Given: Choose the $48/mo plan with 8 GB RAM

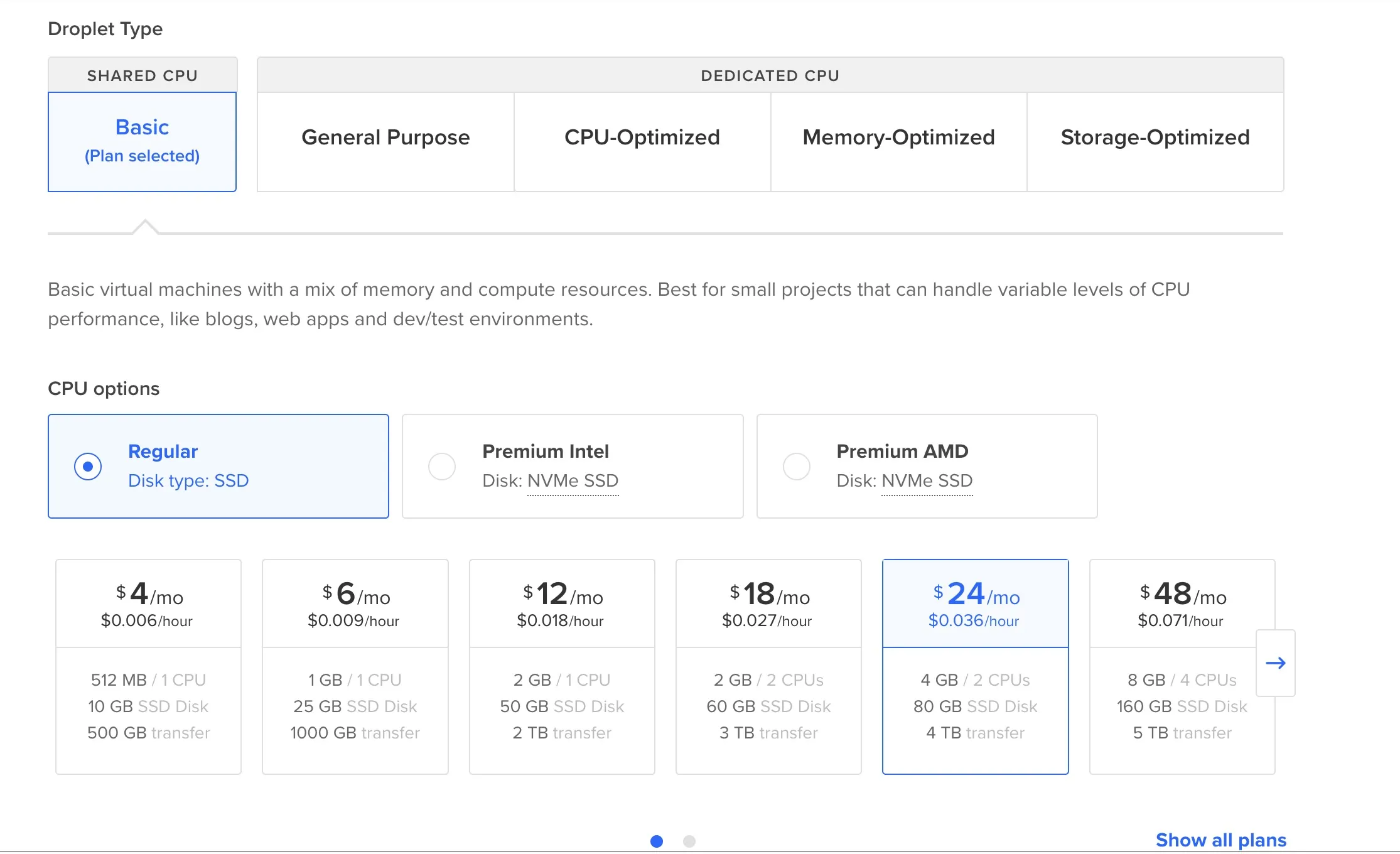Looking at the screenshot, I should click(x=1182, y=666).
